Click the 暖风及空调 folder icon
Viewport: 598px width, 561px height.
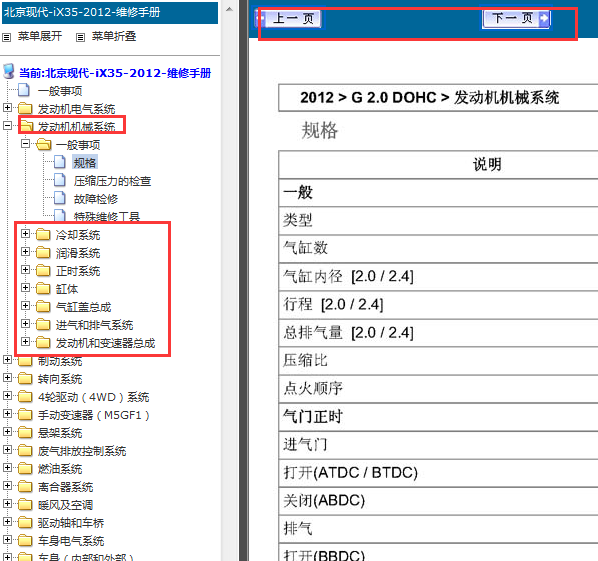pyautogui.click(x=25, y=504)
